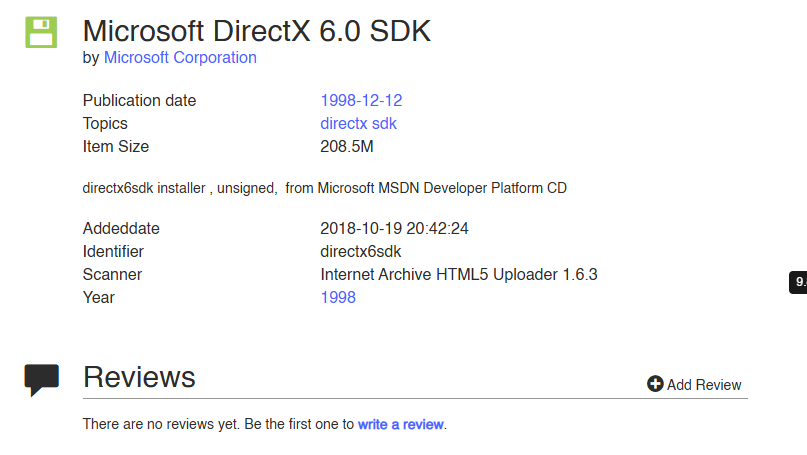Click the black badge at right edge

pos(799,283)
